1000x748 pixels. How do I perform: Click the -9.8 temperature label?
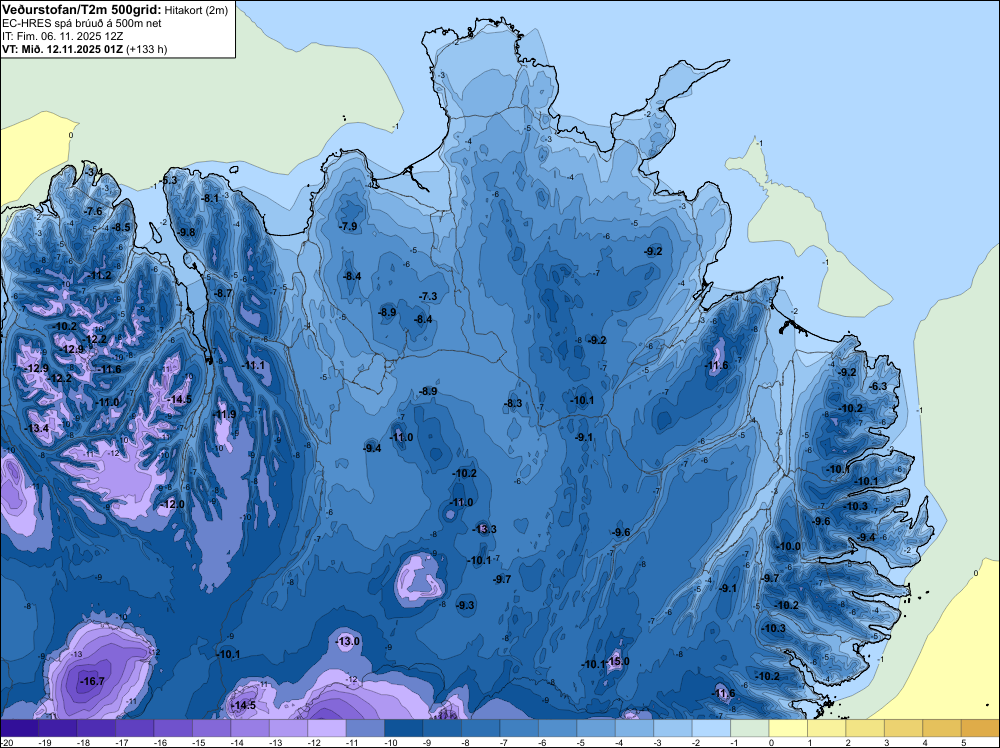click(x=186, y=232)
